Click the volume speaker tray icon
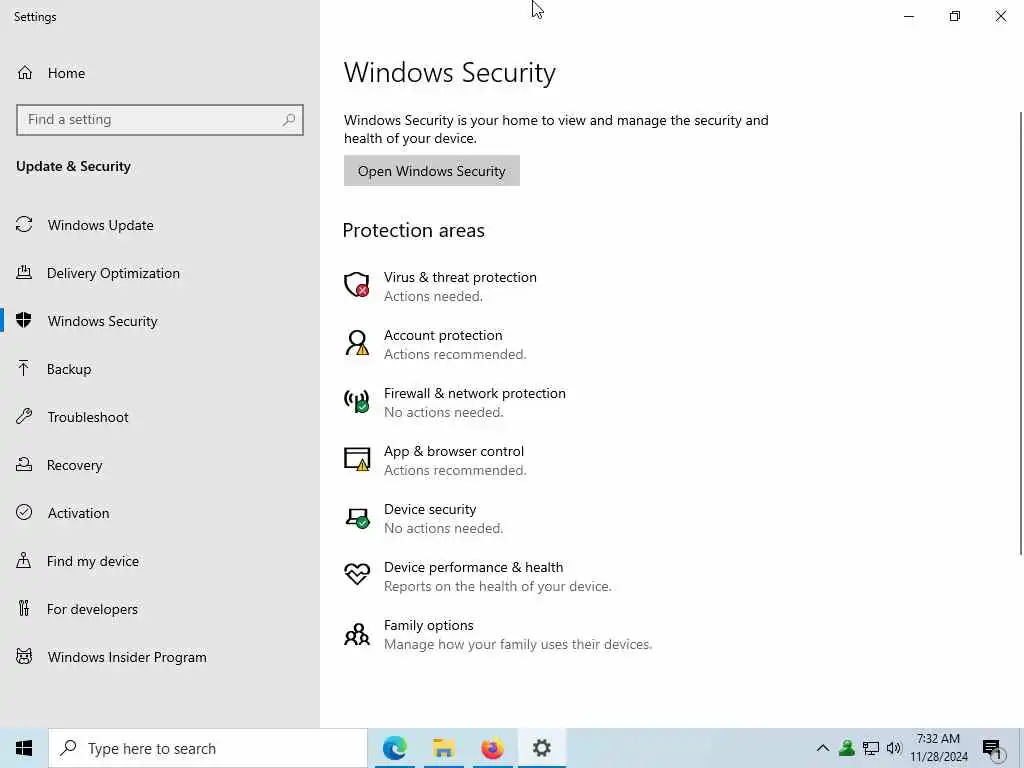 (x=894, y=748)
